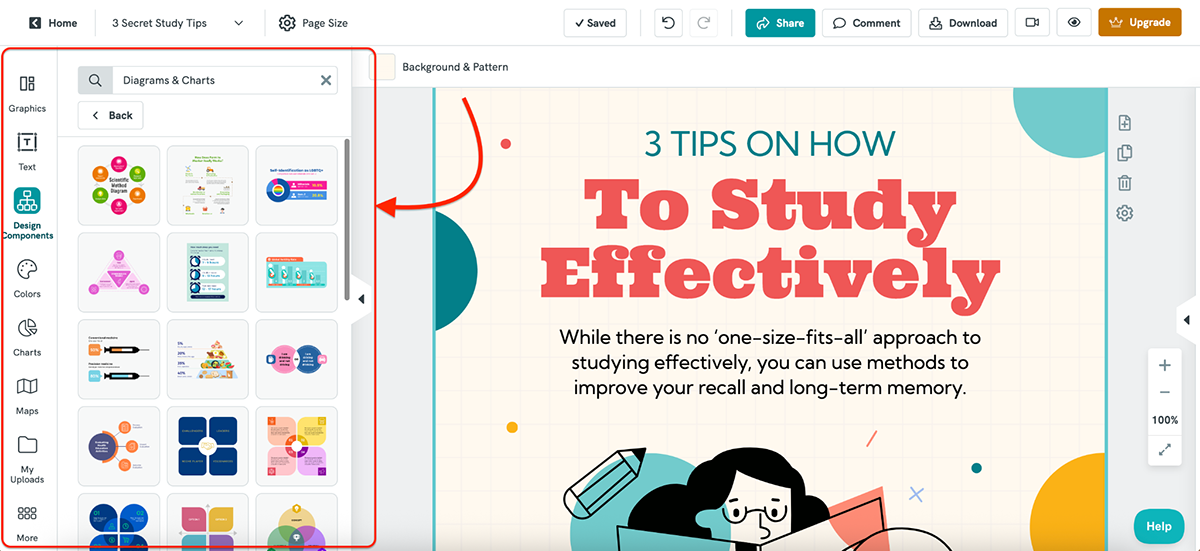The height and width of the screenshot is (551, 1200).
Task: Open the Maps panel
Action: point(27,393)
